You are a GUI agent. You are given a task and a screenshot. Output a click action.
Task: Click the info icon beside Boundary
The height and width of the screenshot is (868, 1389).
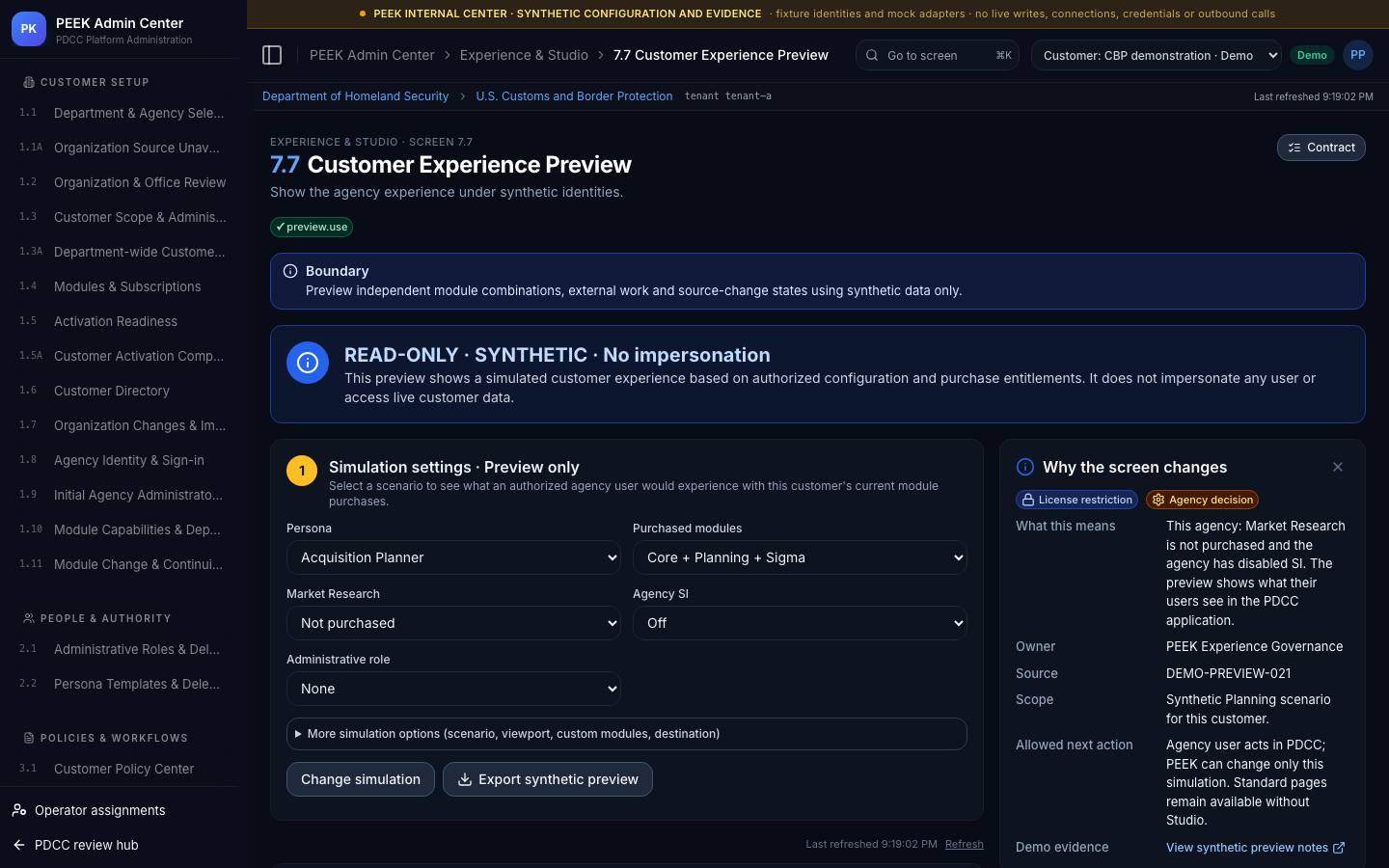tap(290, 271)
